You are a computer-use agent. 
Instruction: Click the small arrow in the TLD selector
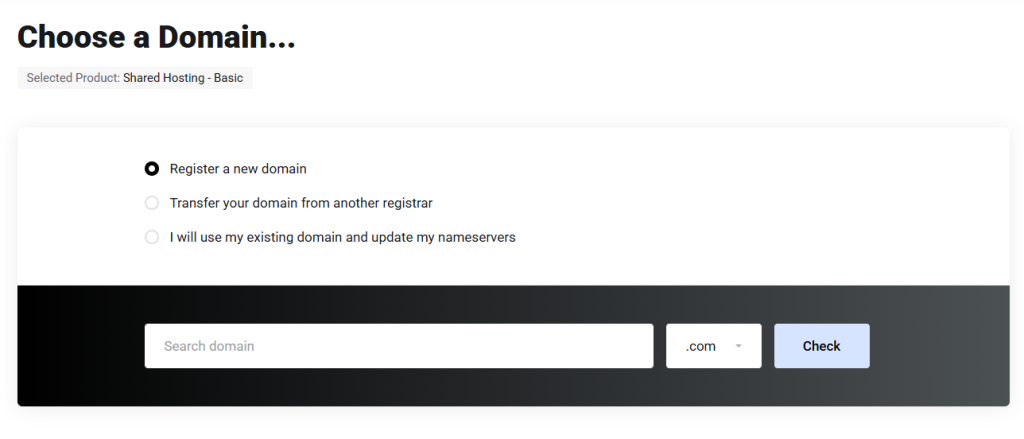tap(738, 346)
